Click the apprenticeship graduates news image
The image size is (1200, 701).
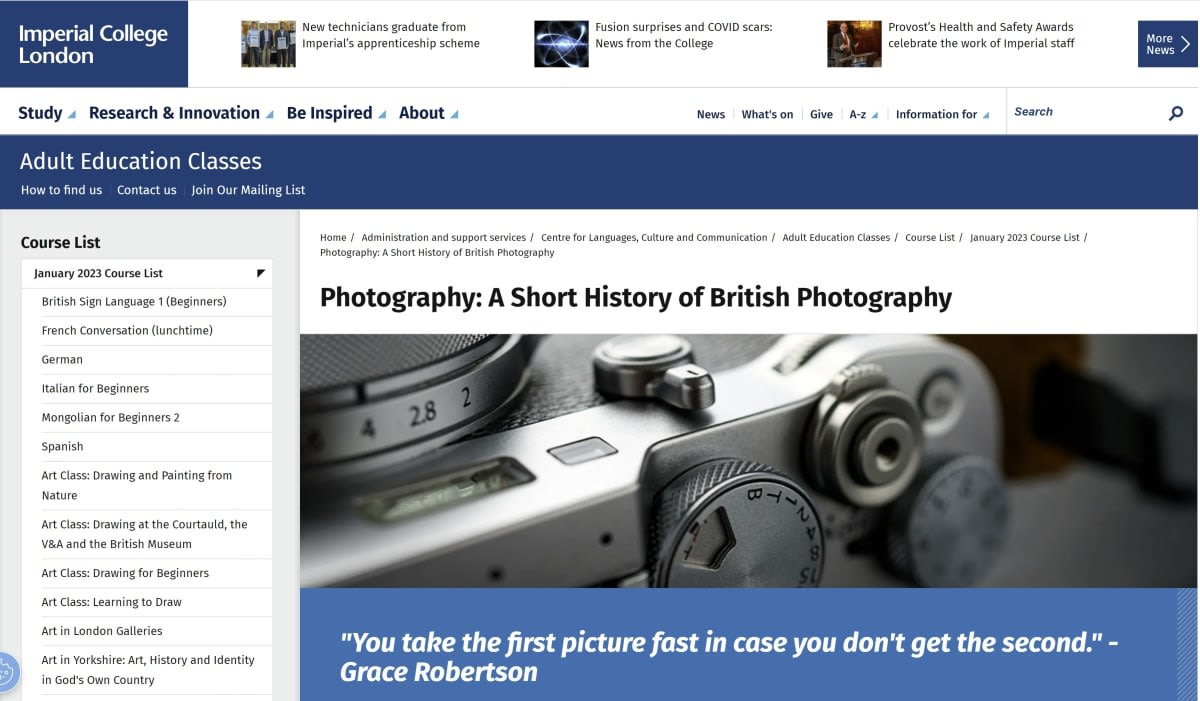tap(266, 42)
